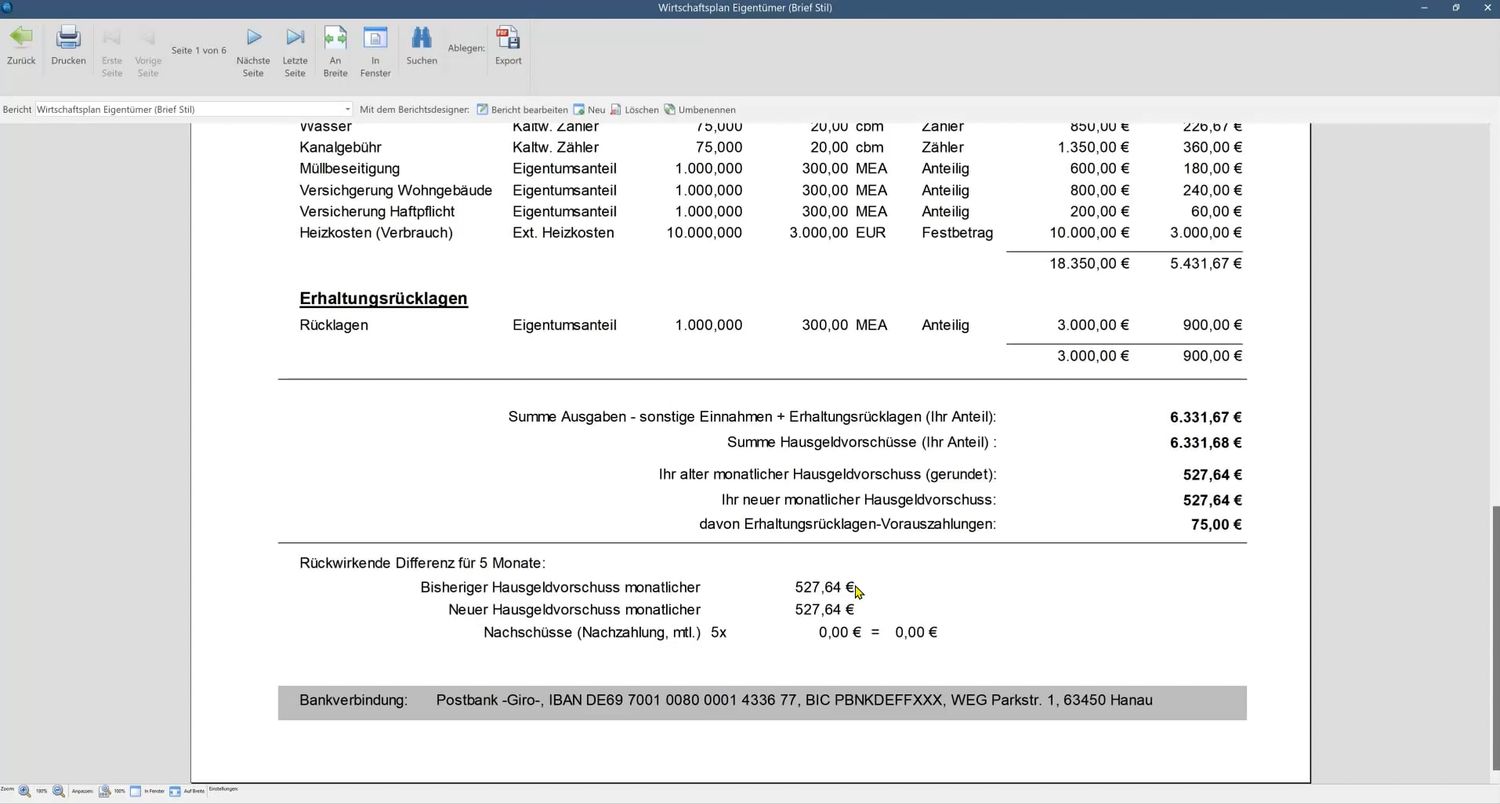Rename report via Umbenennen

[x=699, y=110]
